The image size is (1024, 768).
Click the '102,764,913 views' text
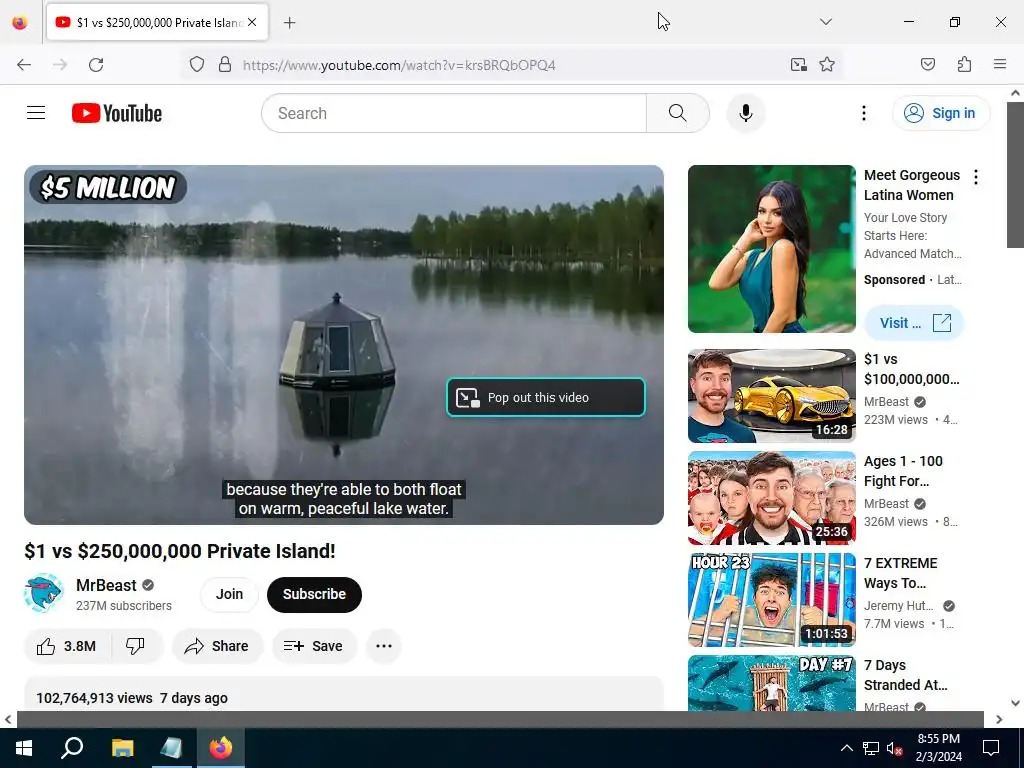click(x=94, y=698)
